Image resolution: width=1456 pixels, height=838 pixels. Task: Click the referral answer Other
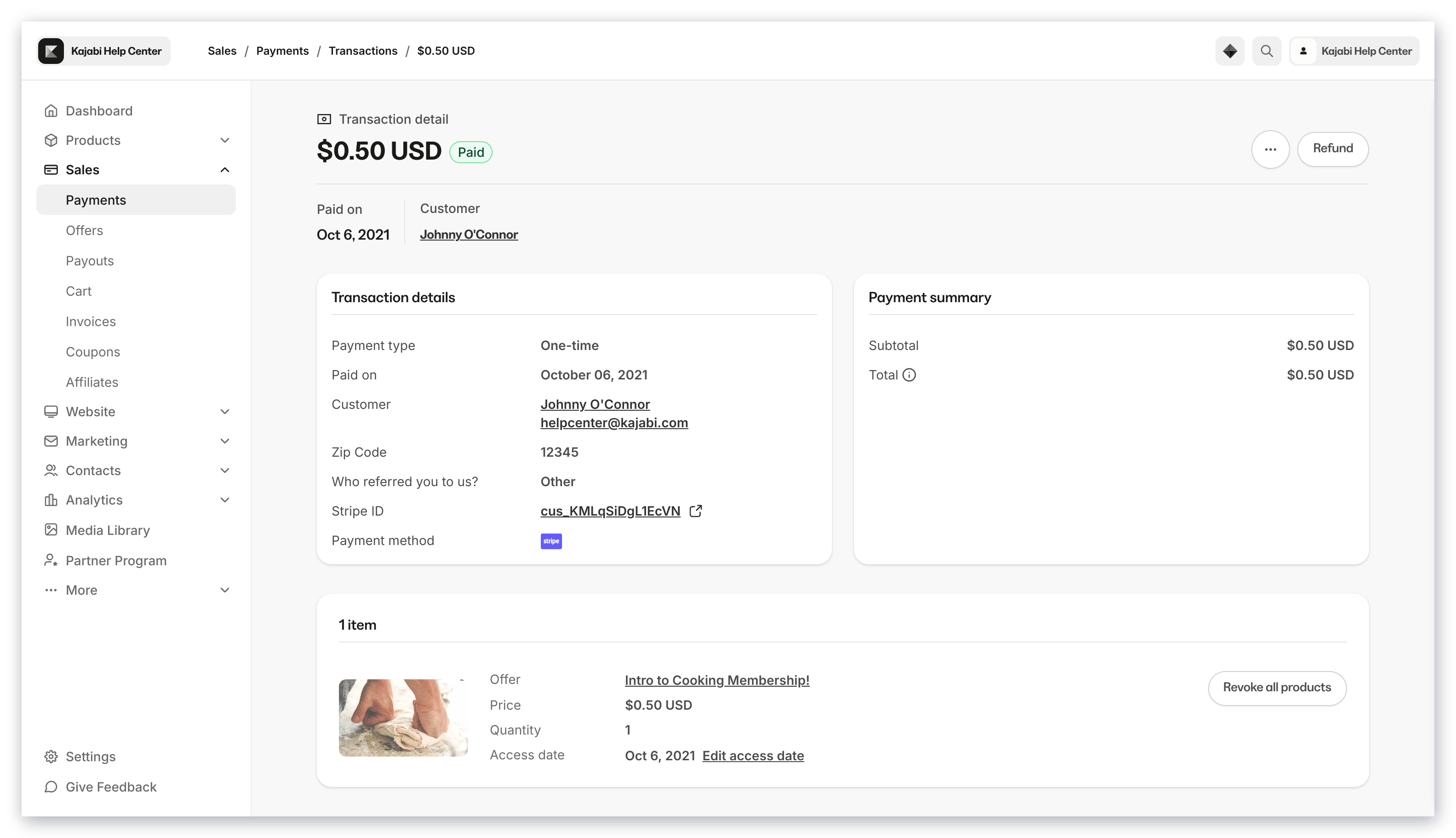click(x=557, y=481)
